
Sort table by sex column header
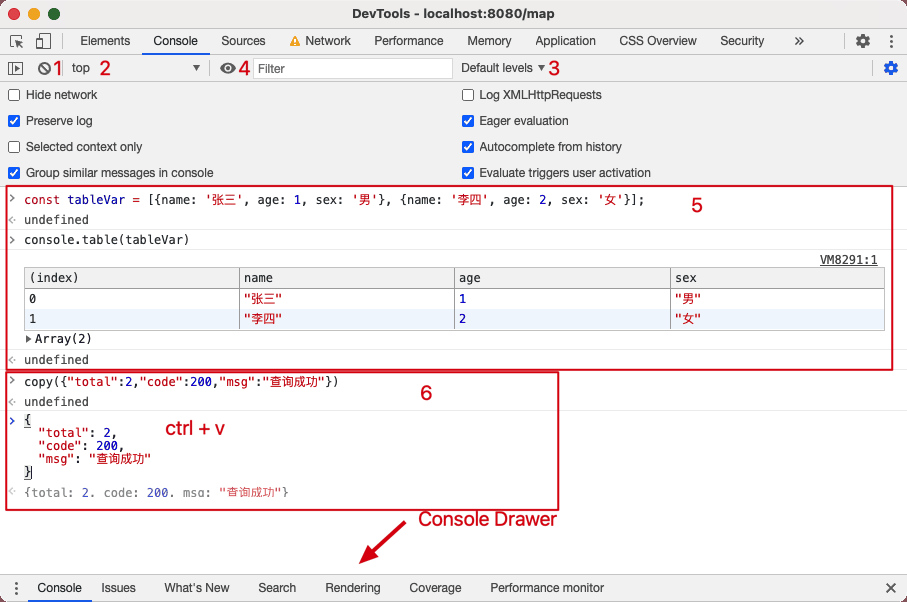[777, 278]
